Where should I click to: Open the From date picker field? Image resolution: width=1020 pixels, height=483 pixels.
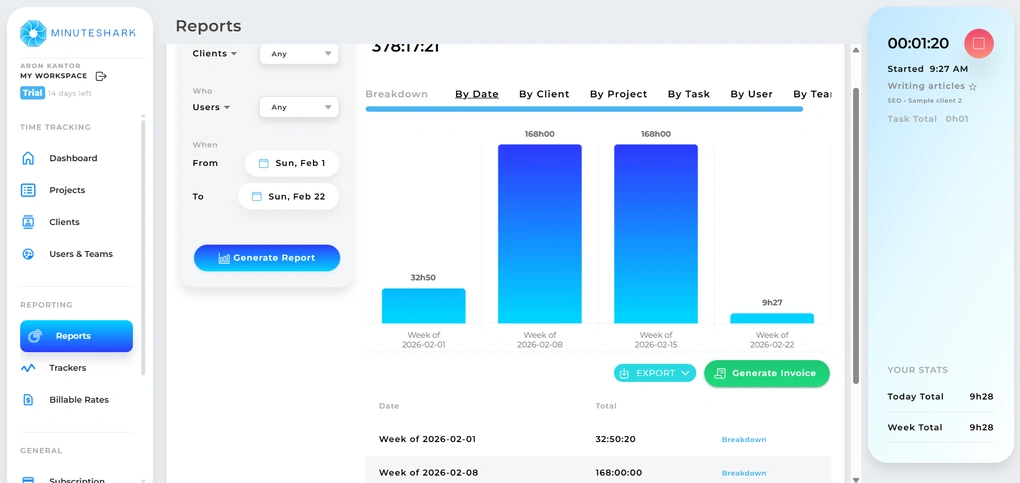291,163
